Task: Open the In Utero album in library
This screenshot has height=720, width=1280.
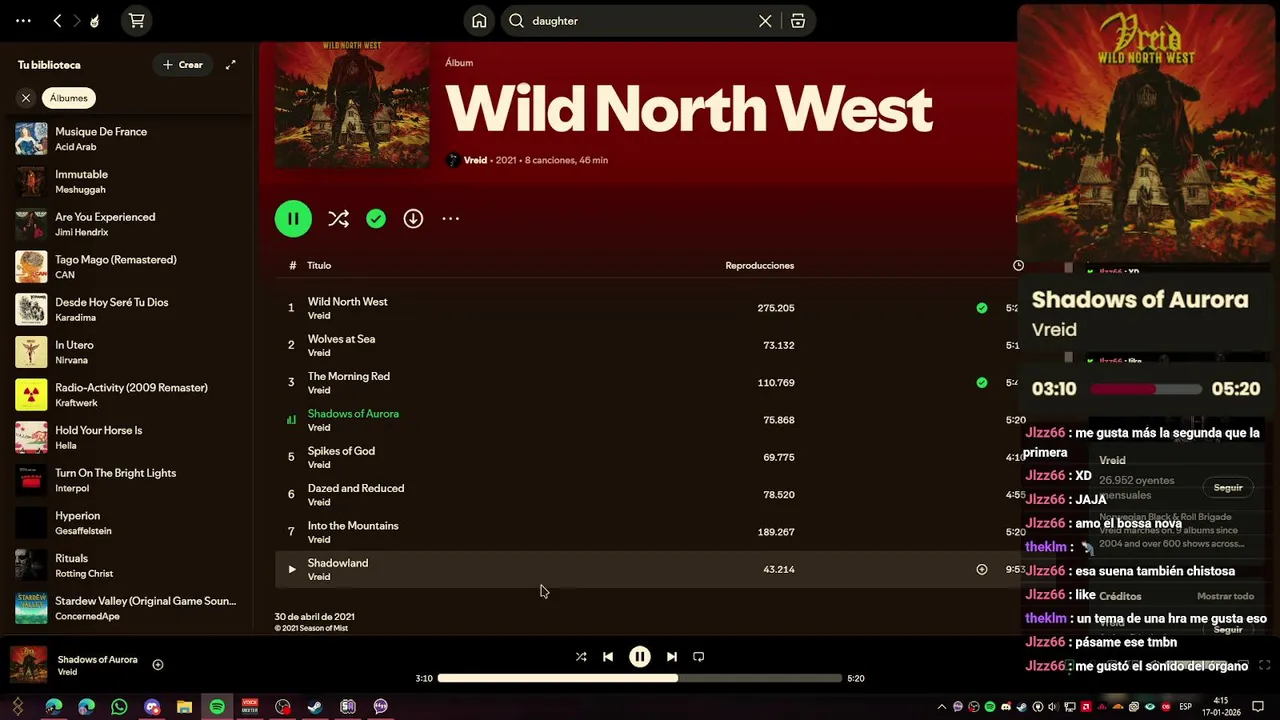Action: tap(126, 352)
